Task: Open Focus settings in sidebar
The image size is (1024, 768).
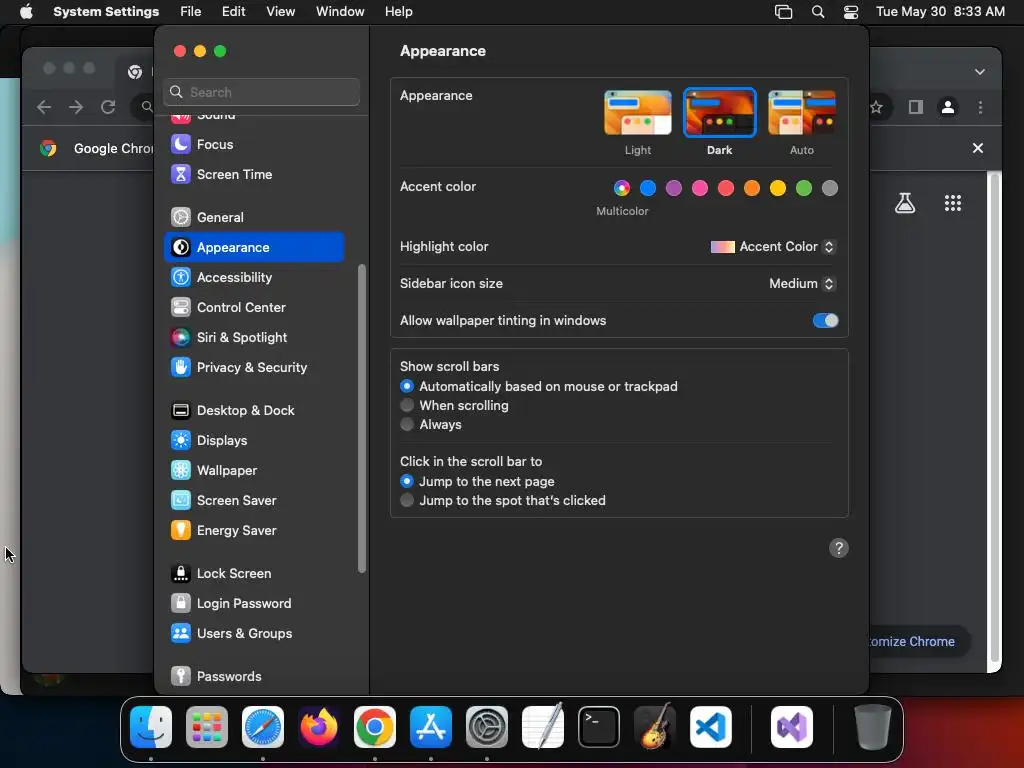Action: [x=254, y=144]
